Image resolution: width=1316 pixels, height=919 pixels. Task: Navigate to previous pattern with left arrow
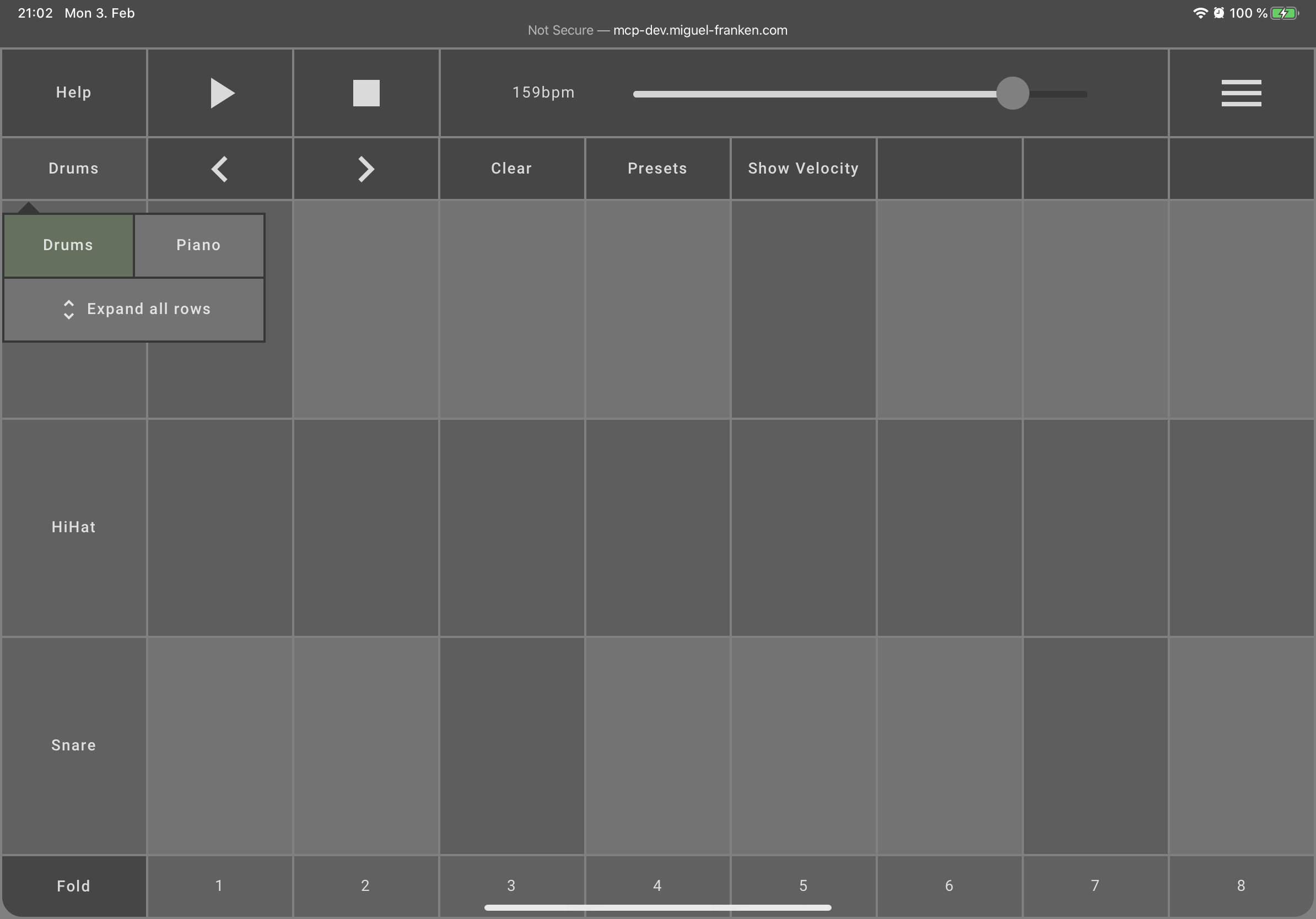point(219,168)
